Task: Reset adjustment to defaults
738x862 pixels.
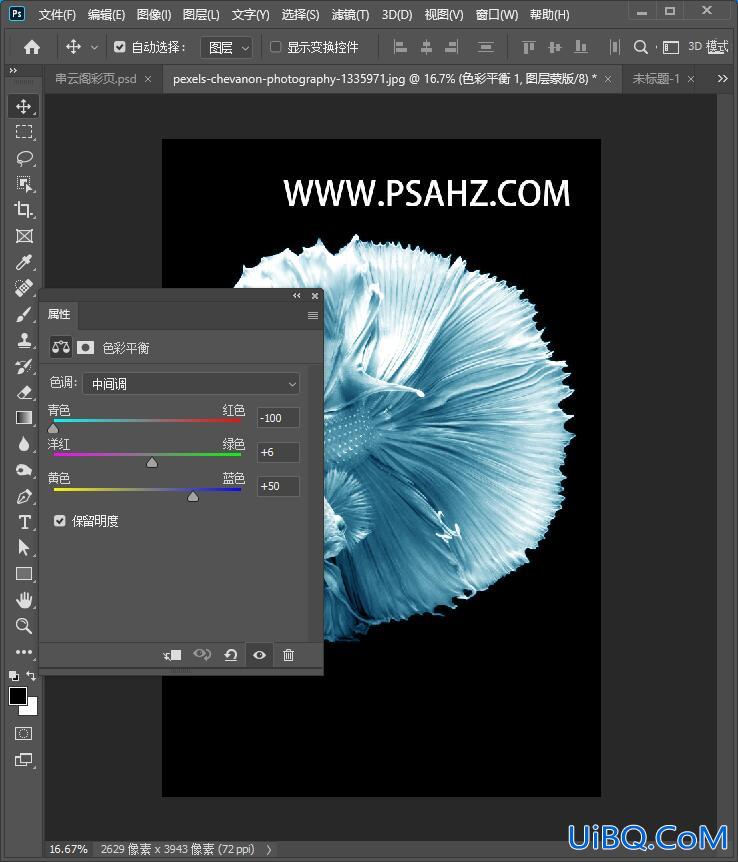Action: (231, 655)
